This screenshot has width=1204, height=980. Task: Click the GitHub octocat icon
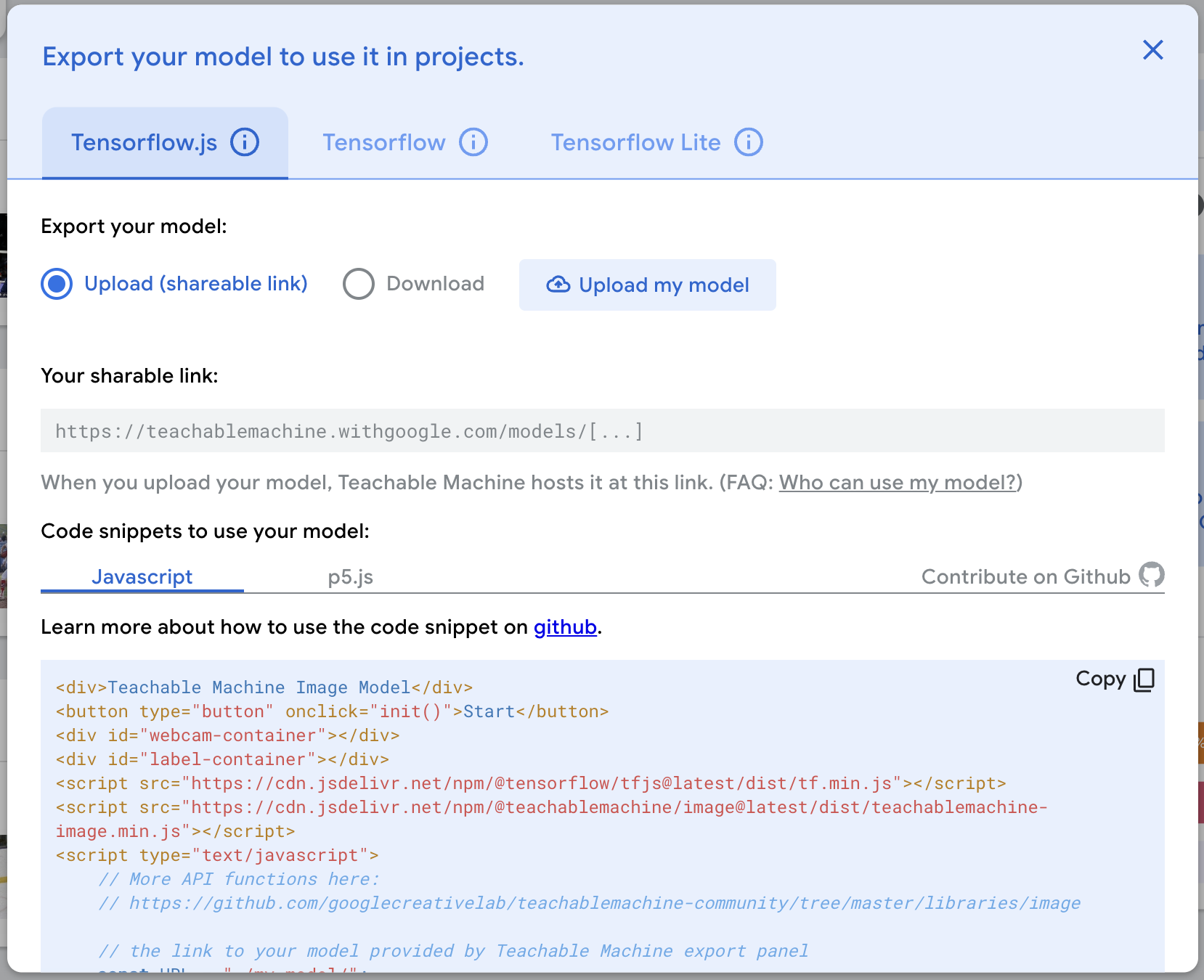(1151, 575)
